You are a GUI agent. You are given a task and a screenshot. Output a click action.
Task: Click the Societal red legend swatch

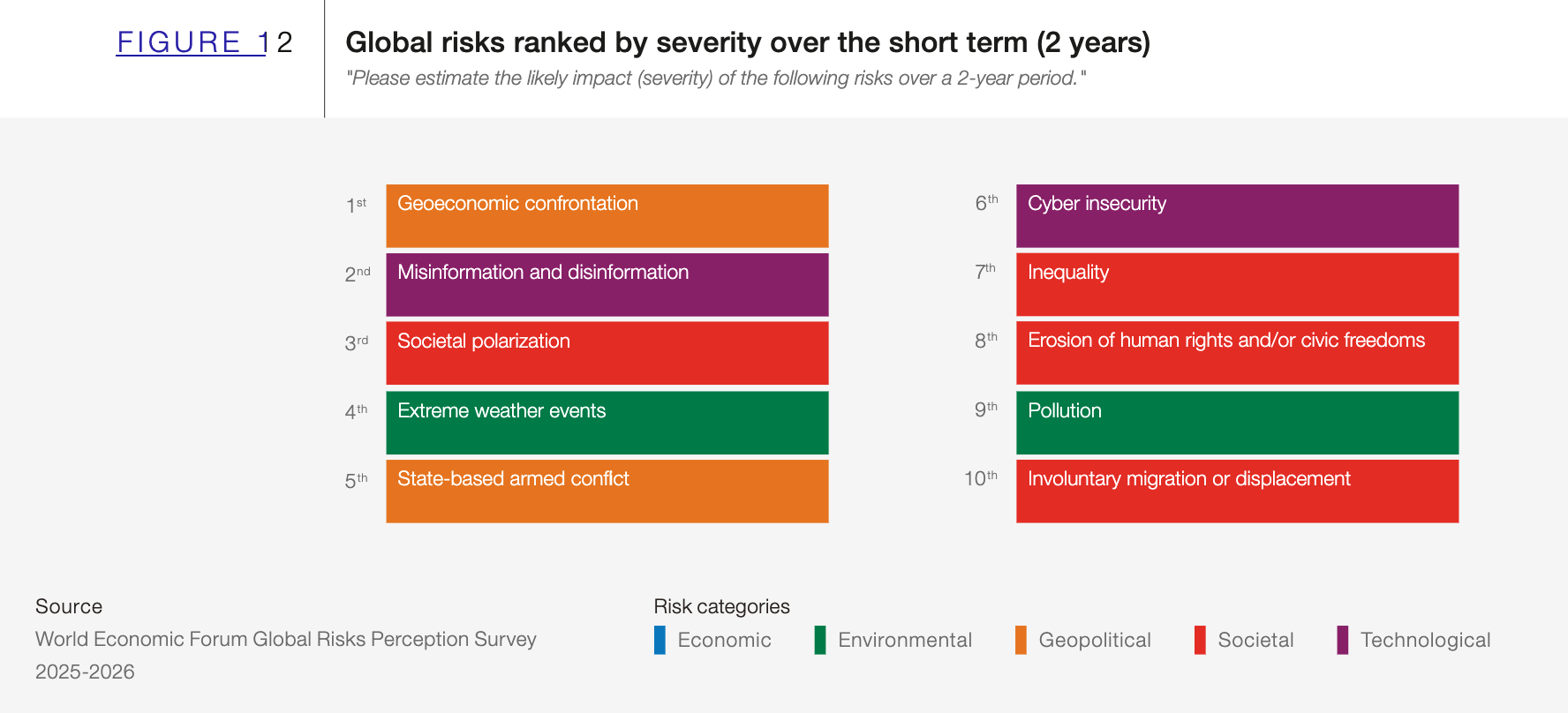[1200, 640]
